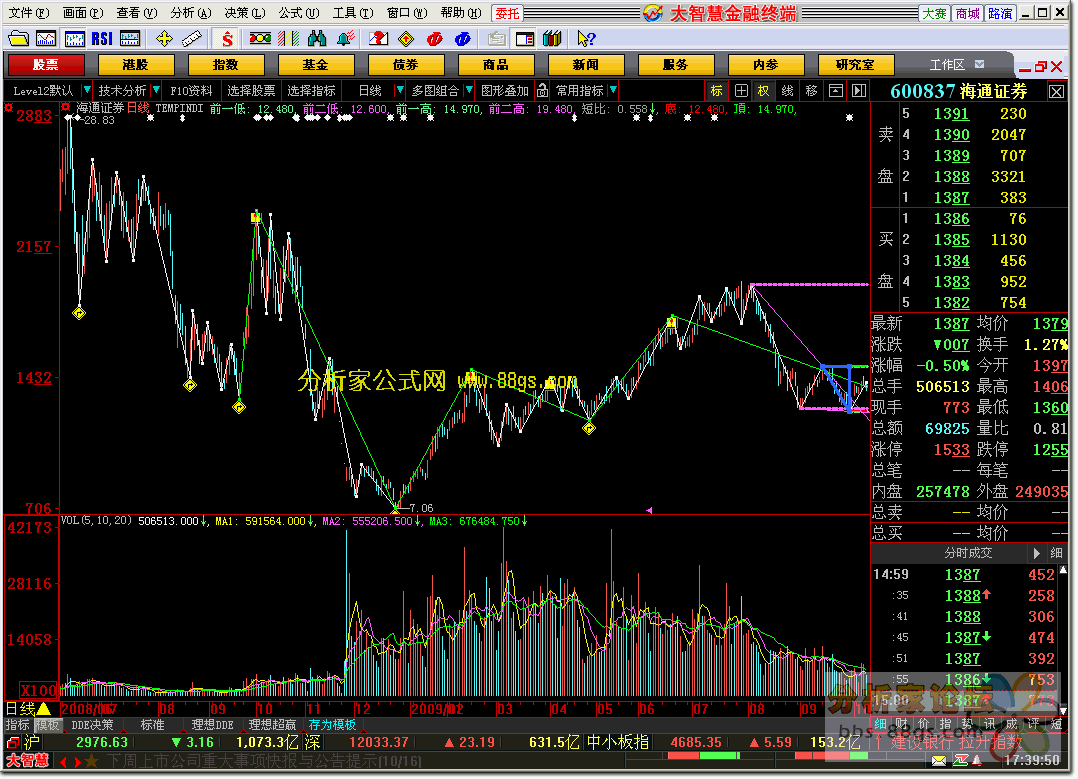Click the traffic light signal icon
The width and height of the screenshot is (1078, 779).
(260, 39)
